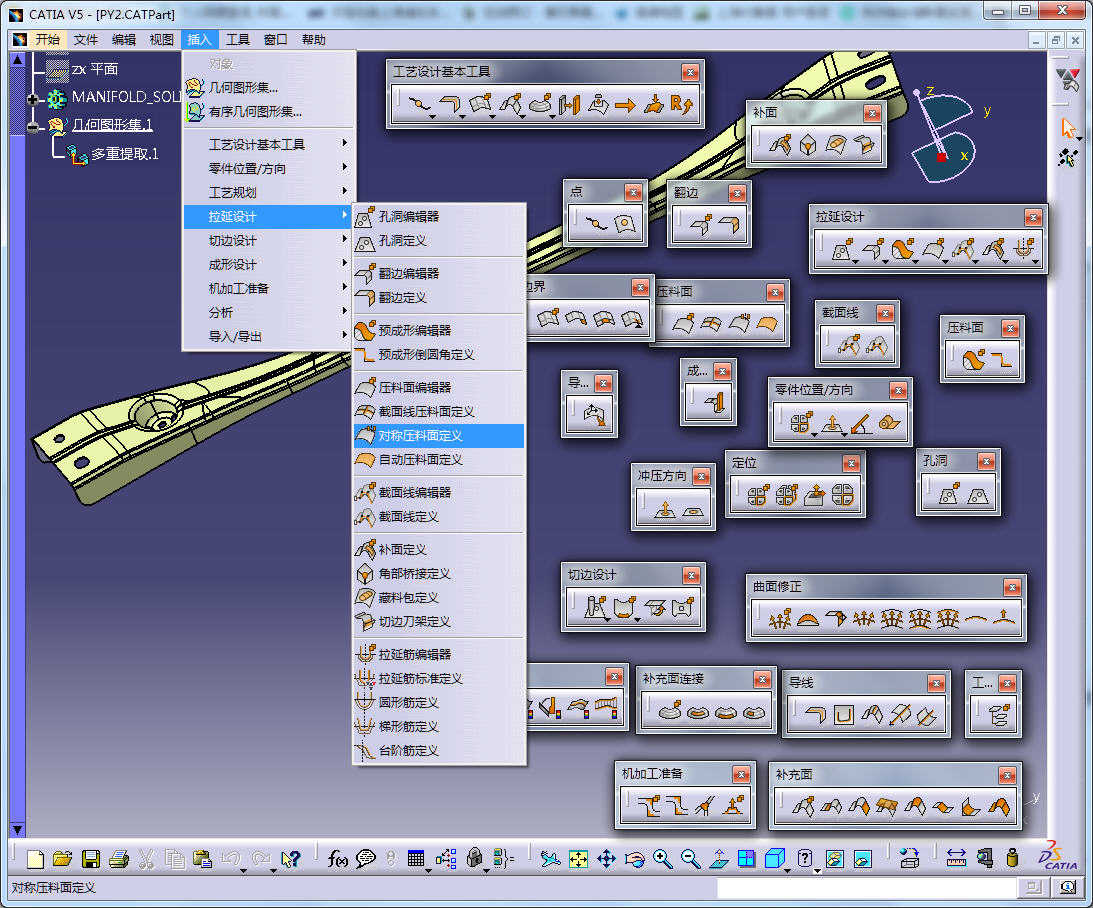Click the cube icon in 补面 toolbar
The width and height of the screenshot is (1093, 908).
[x=807, y=145]
